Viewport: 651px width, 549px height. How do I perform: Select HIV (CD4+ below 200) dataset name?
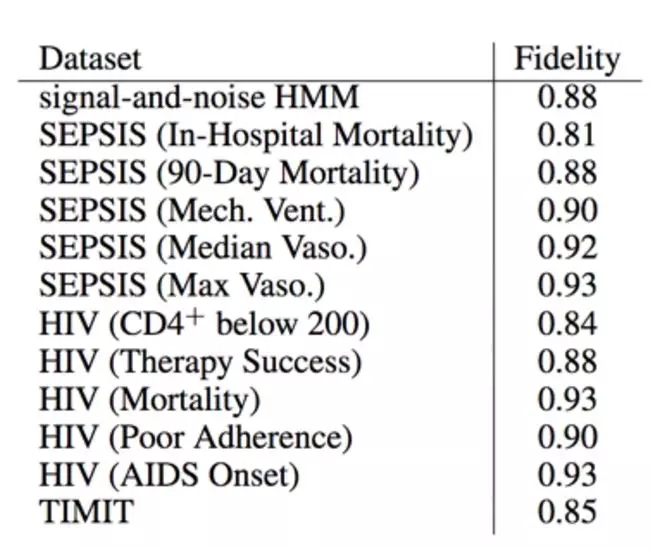click(x=205, y=323)
